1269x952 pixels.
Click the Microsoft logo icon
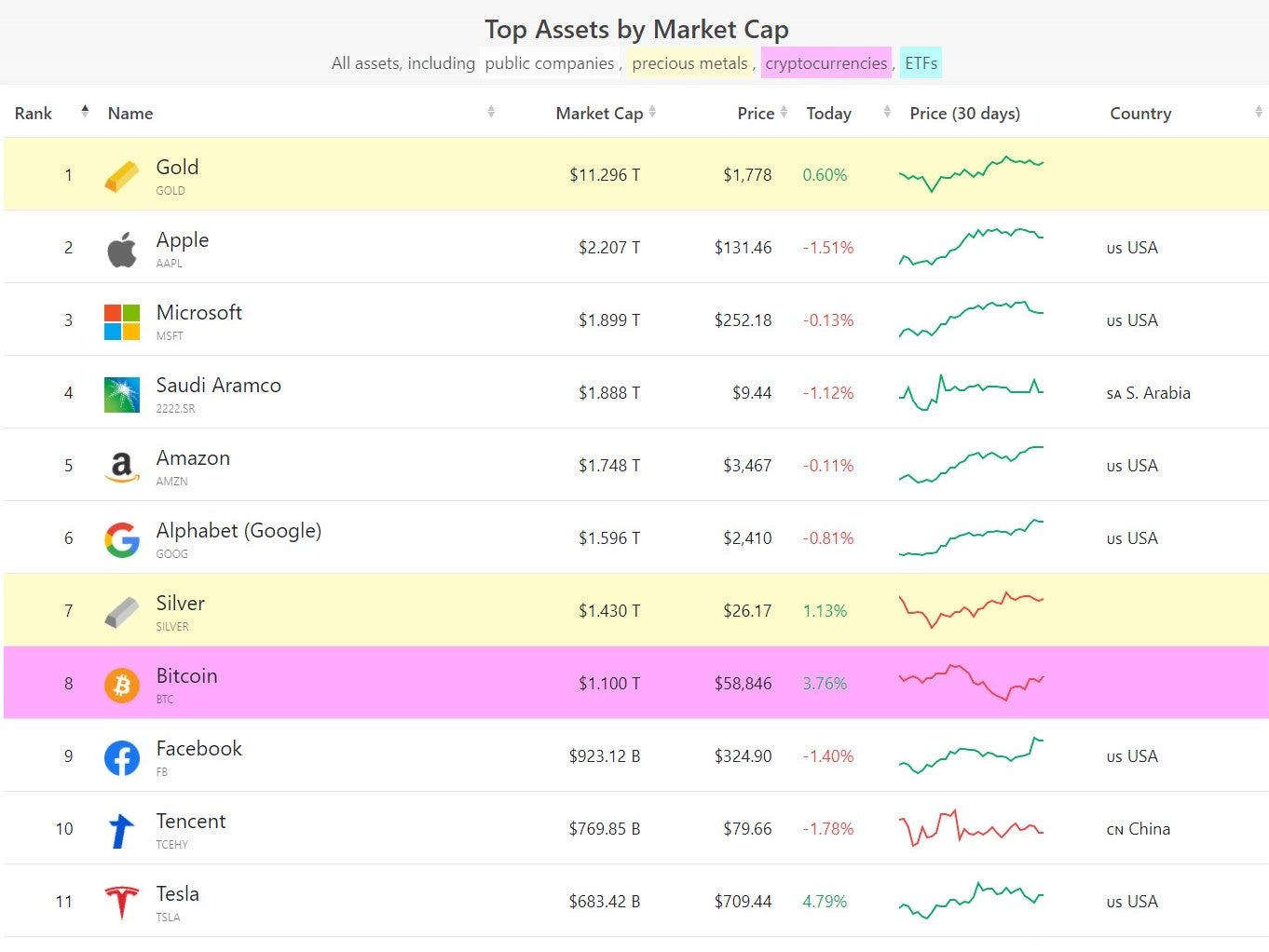point(122,321)
